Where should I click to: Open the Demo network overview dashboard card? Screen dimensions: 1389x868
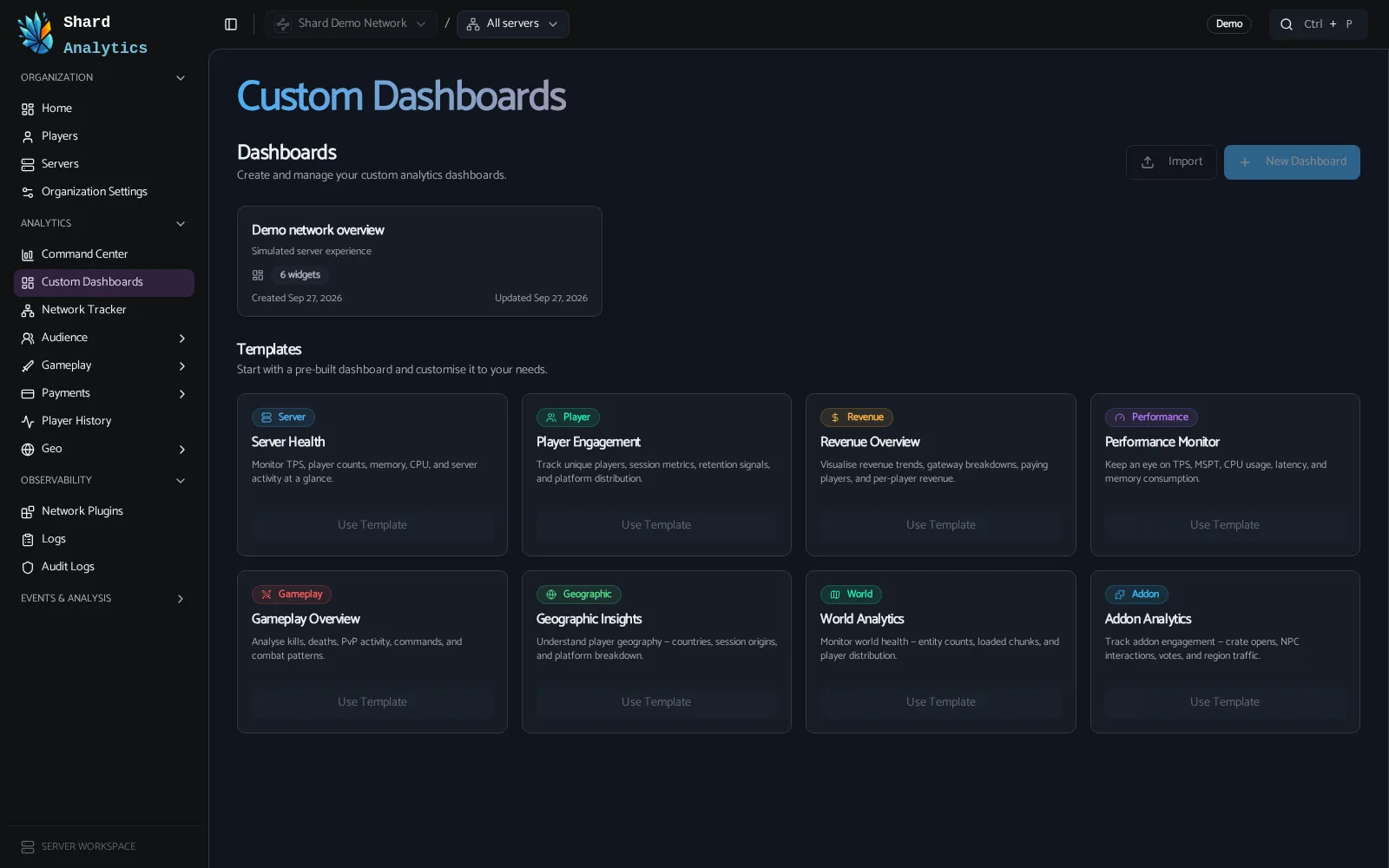419,261
